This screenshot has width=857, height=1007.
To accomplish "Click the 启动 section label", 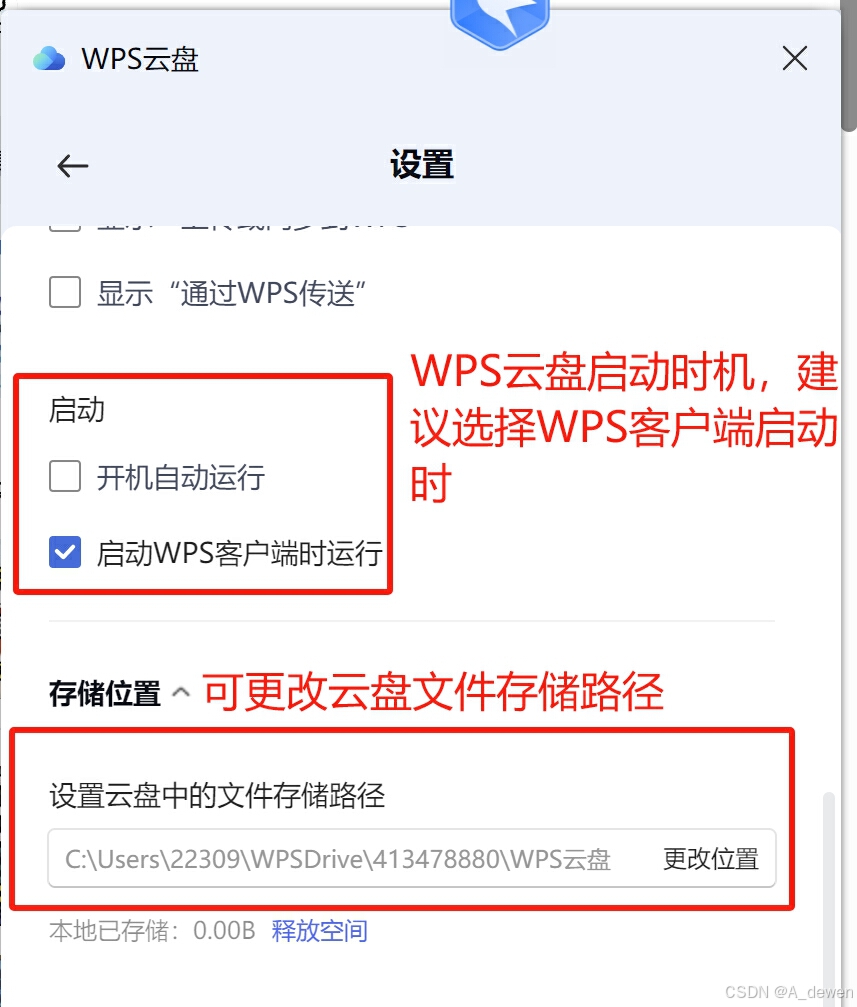I will pyautogui.click(x=77, y=410).
